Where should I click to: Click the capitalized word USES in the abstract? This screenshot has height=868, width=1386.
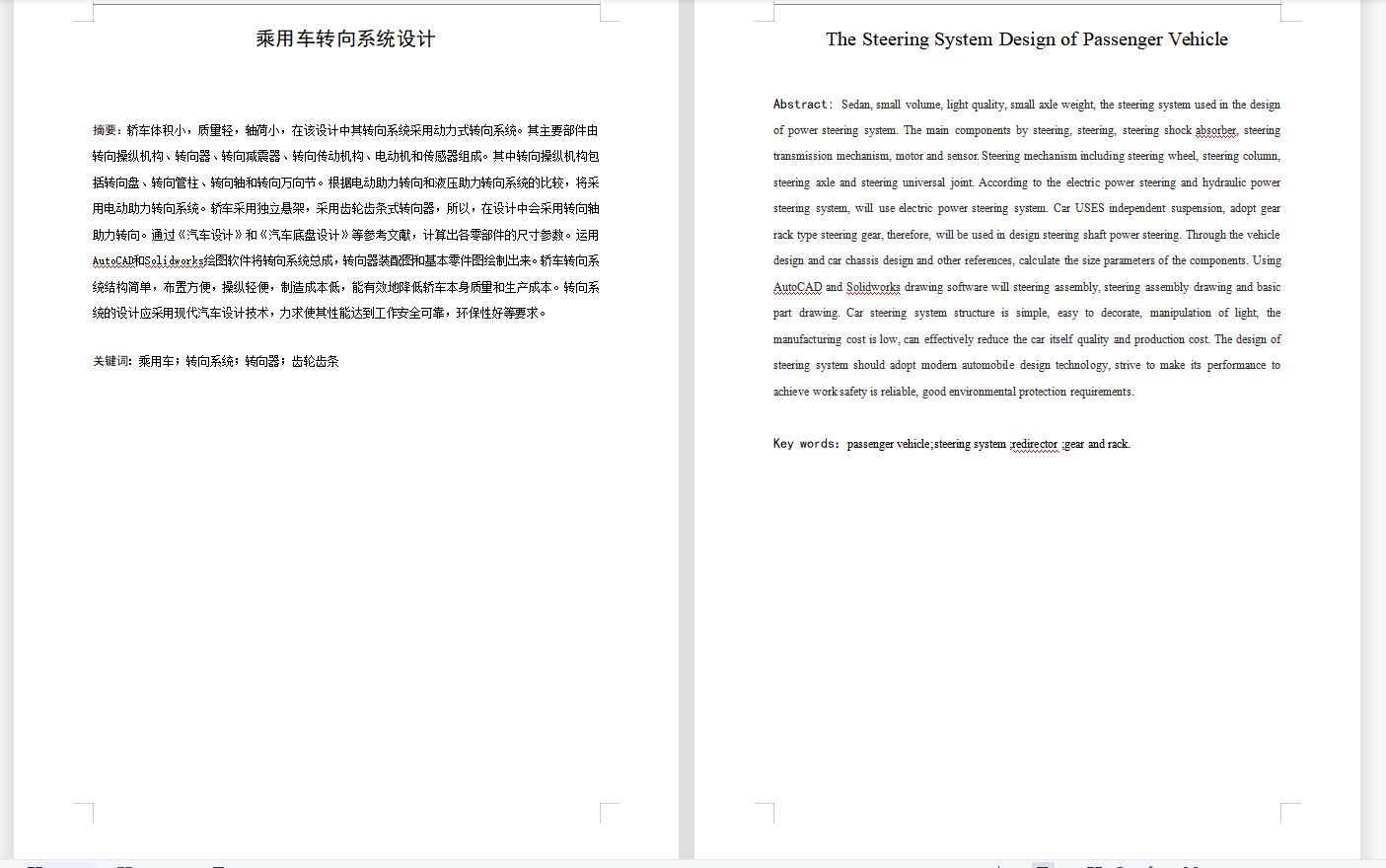coord(1089,208)
